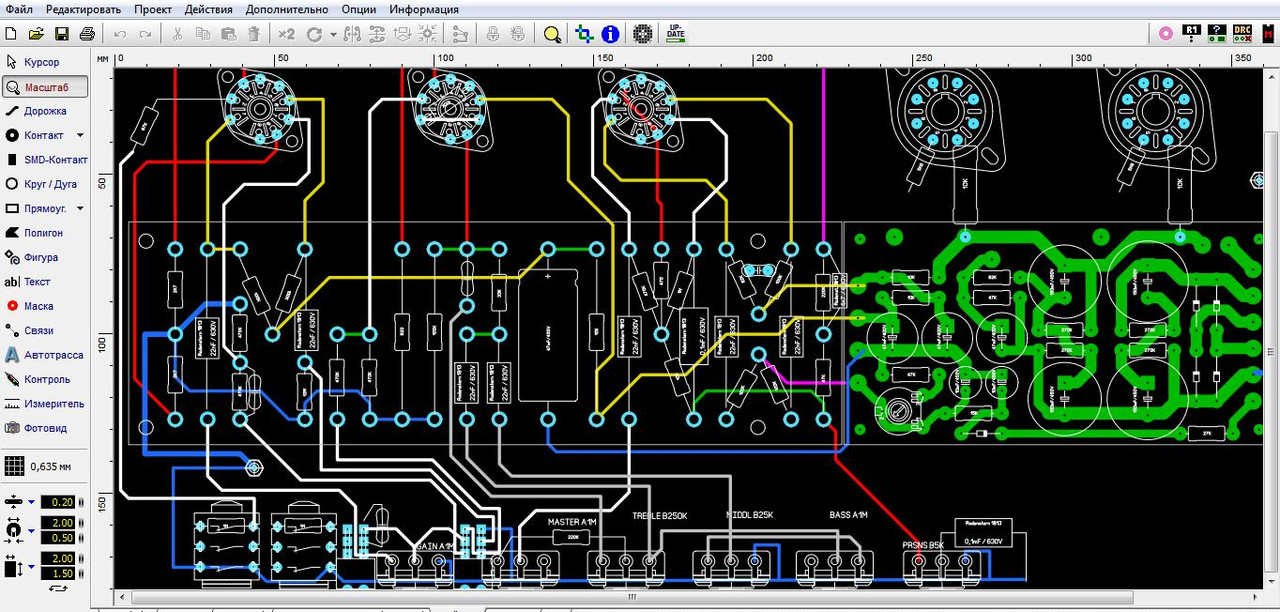Select the Полигон tool
The width and height of the screenshot is (1280, 612).
(x=44, y=233)
